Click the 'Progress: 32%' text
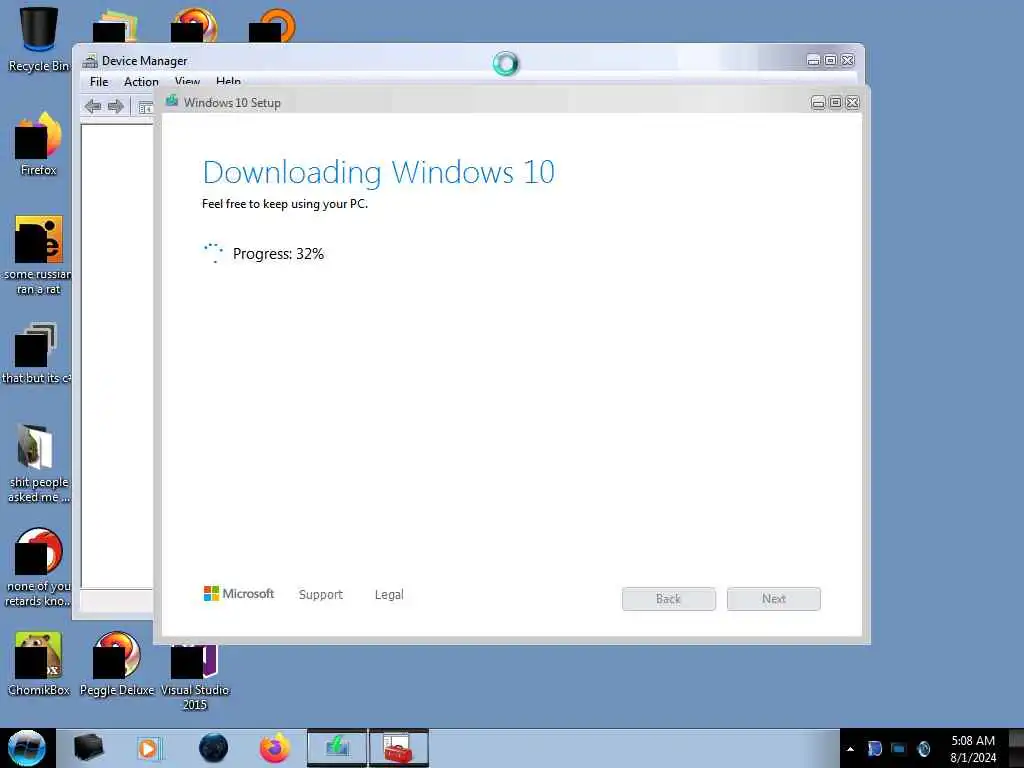Screen dimensions: 1024x768 (x=278, y=254)
